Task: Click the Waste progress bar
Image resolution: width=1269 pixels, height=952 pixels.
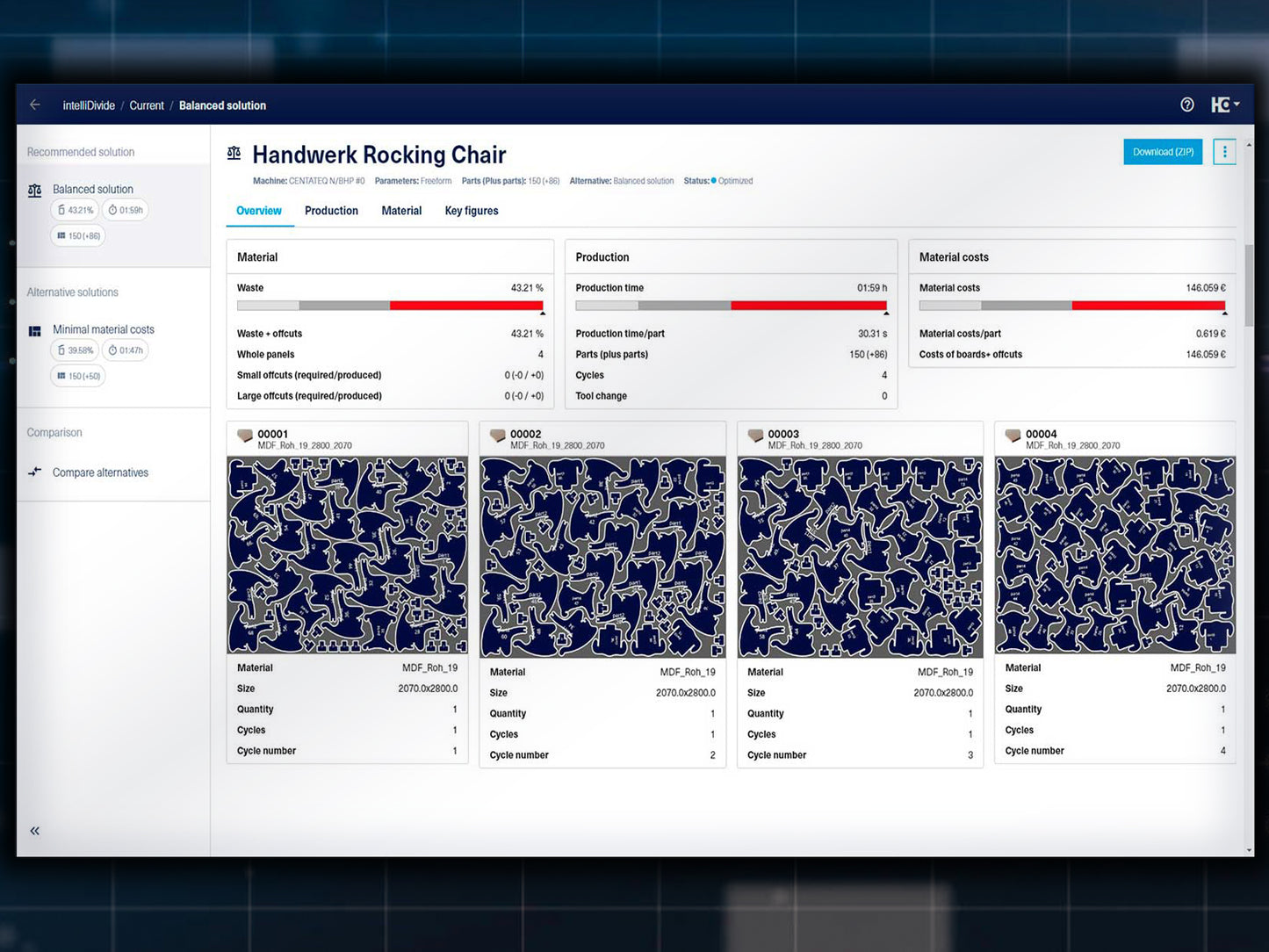Action: point(390,306)
